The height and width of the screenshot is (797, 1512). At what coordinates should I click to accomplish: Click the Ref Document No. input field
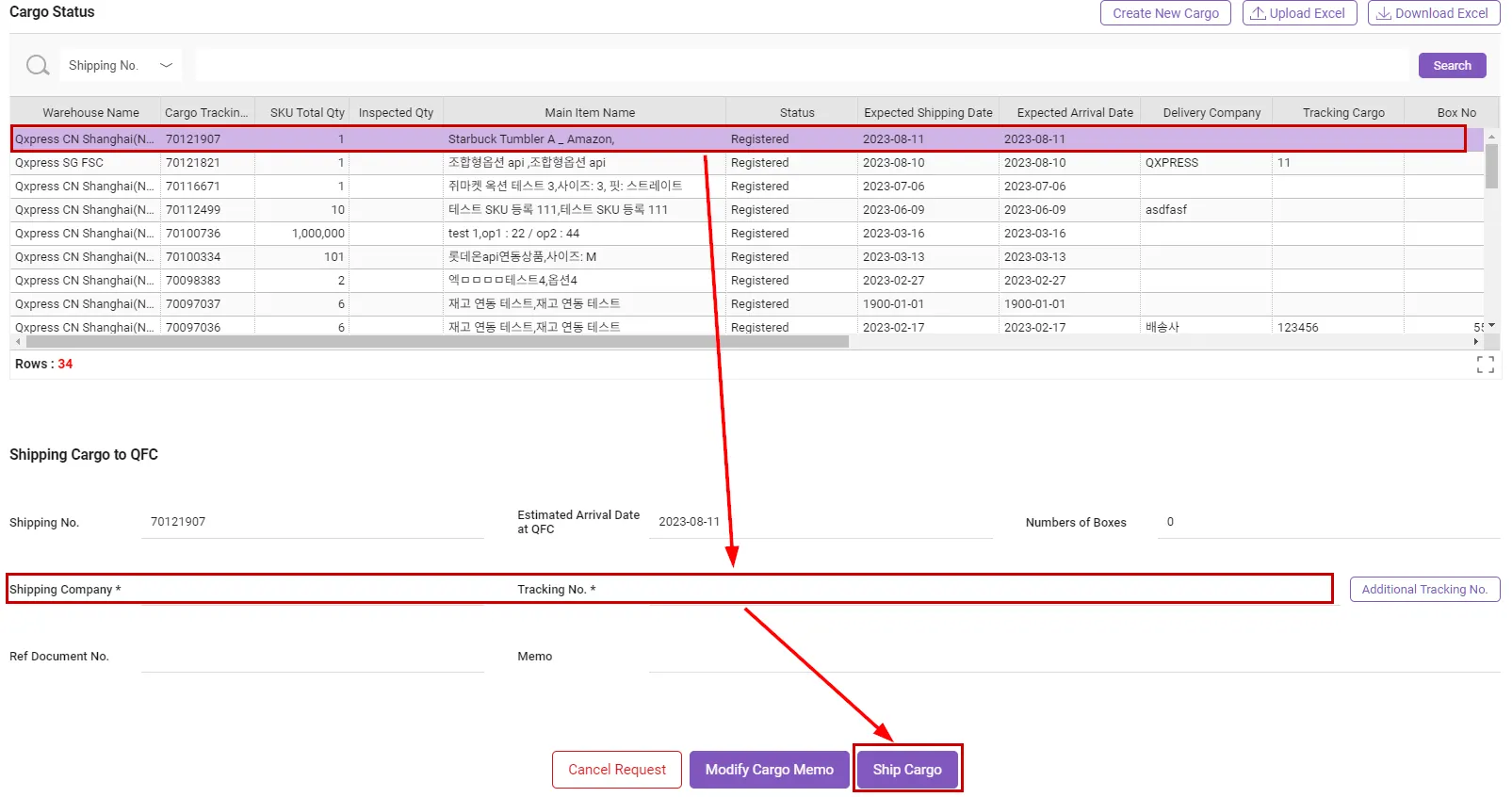coord(313,657)
